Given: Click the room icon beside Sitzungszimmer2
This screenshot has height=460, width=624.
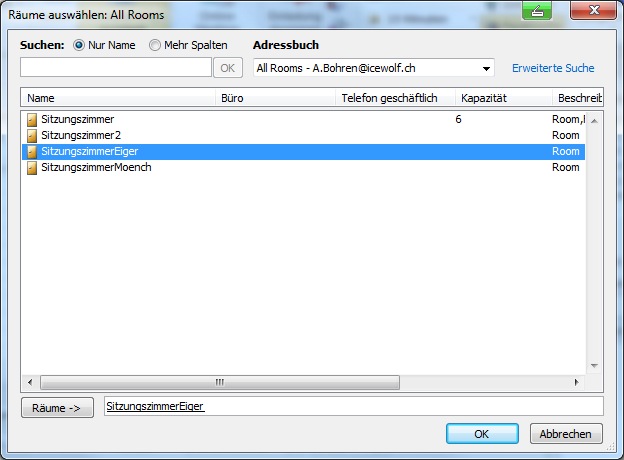Looking at the screenshot, I should coord(32,135).
